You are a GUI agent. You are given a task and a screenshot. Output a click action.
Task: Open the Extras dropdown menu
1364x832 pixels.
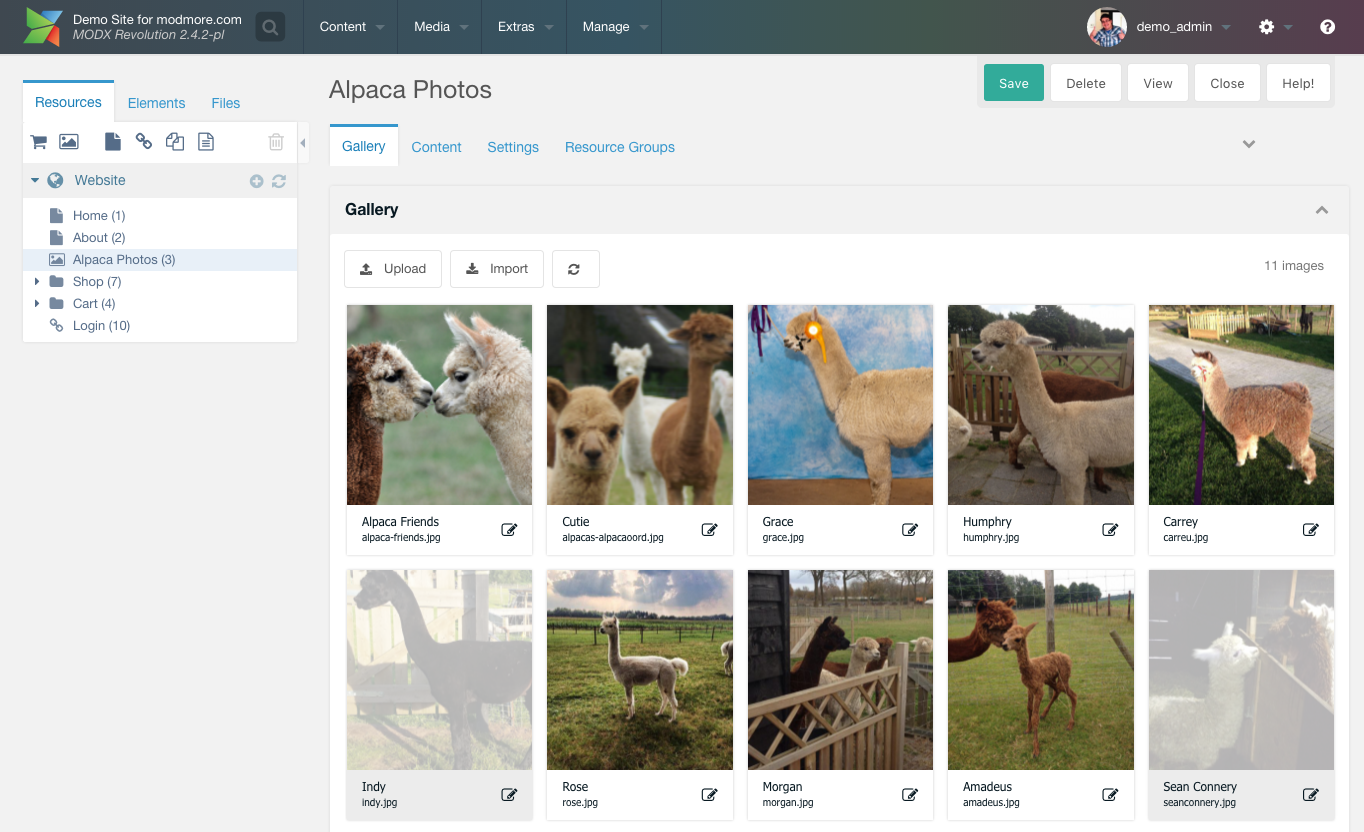point(524,27)
